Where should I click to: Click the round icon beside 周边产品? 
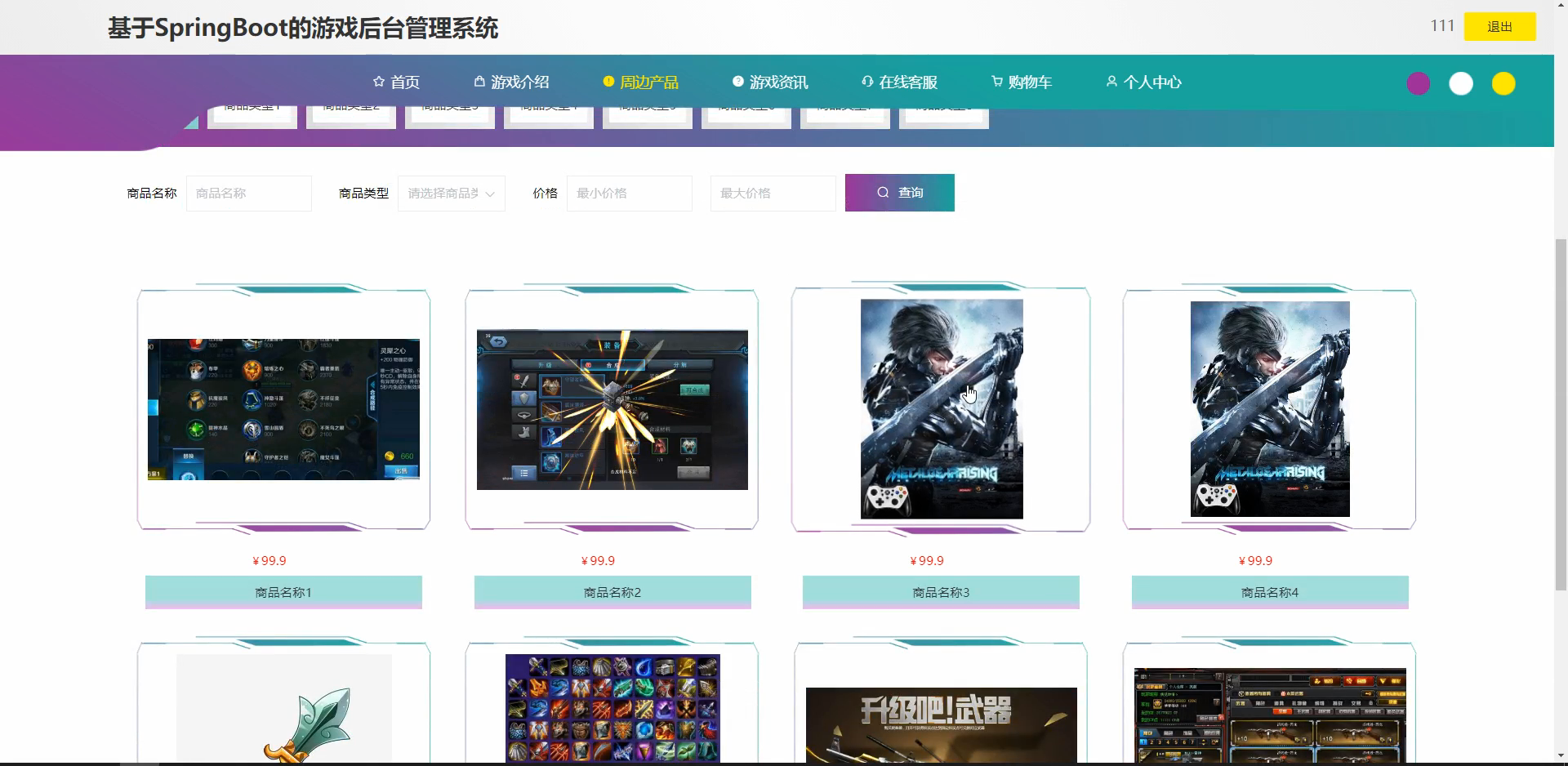(x=608, y=82)
